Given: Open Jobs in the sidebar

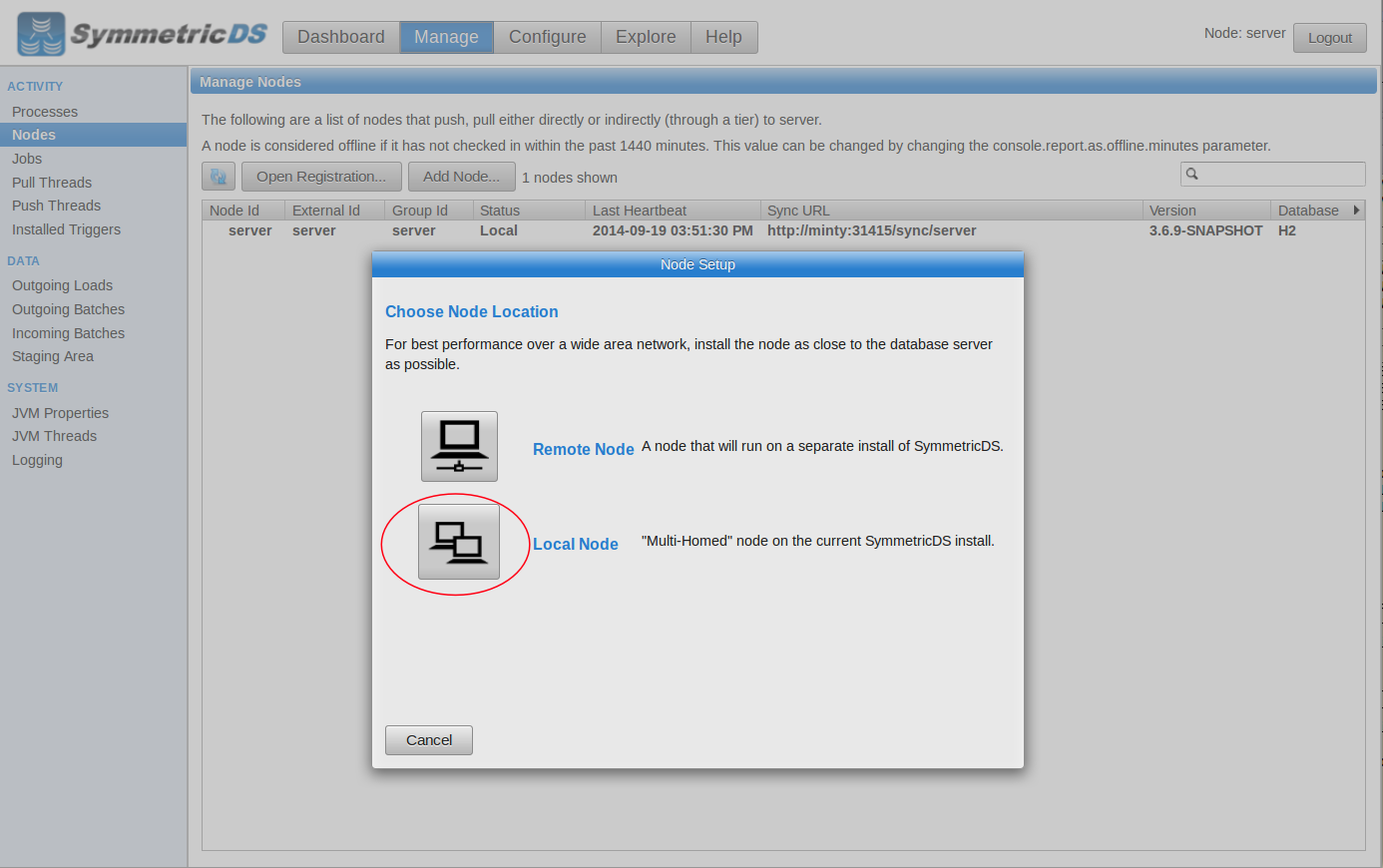Looking at the screenshot, I should point(27,159).
